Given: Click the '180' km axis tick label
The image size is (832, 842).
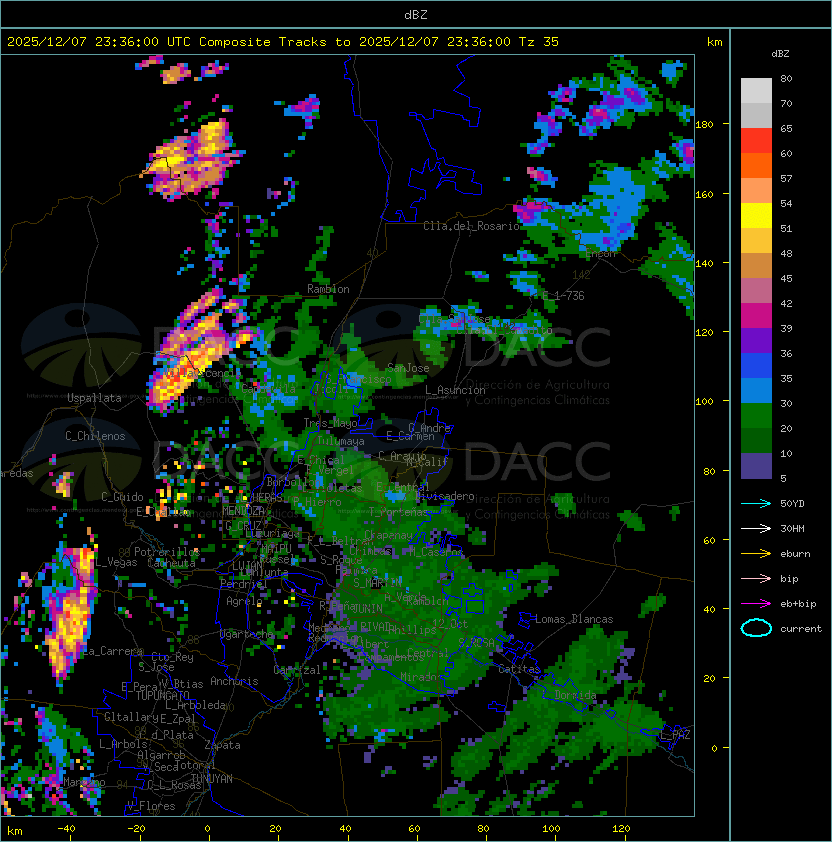Looking at the screenshot, I should point(704,125).
